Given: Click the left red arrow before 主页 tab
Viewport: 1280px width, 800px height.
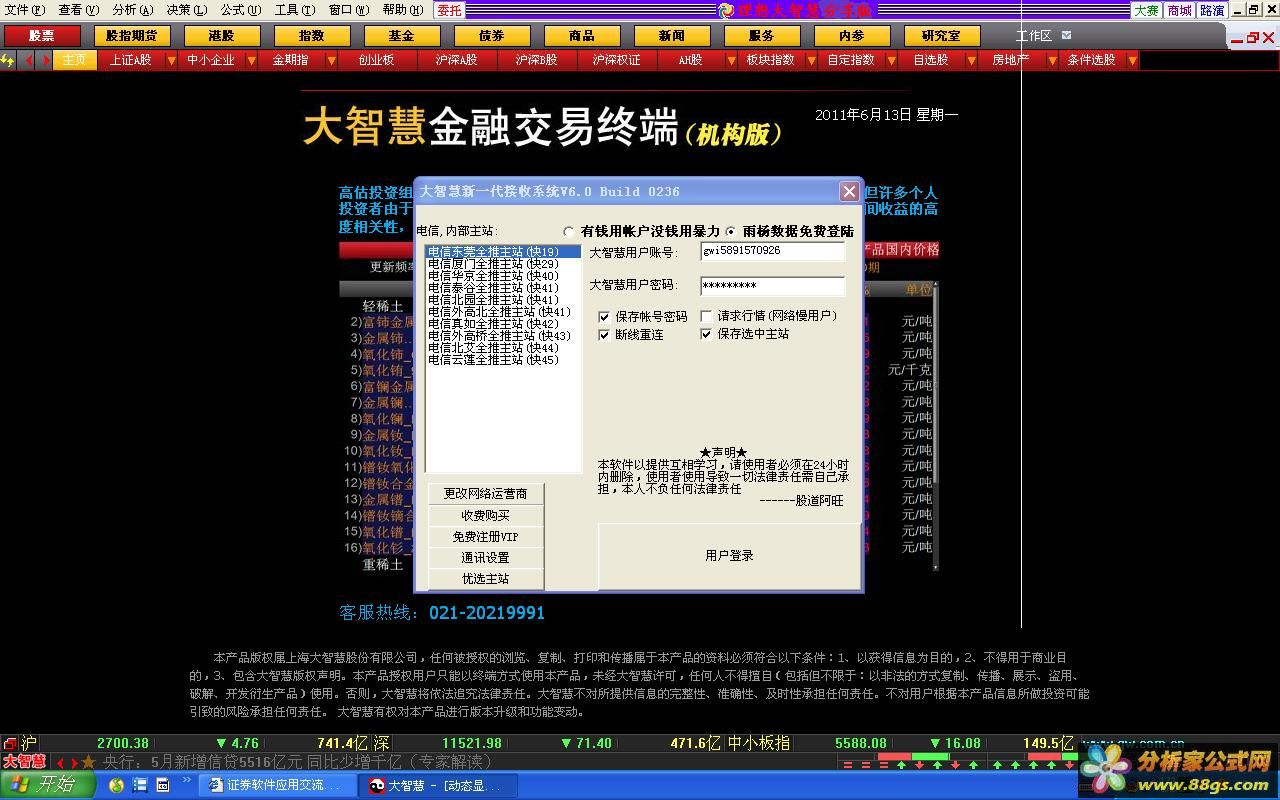Looking at the screenshot, I should tap(29, 60).
